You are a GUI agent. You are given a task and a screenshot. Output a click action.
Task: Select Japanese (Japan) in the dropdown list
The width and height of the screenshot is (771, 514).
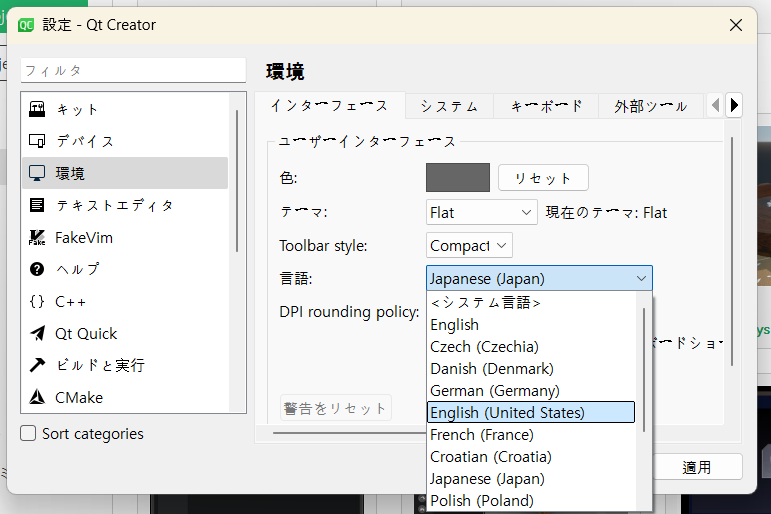coord(531,479)
